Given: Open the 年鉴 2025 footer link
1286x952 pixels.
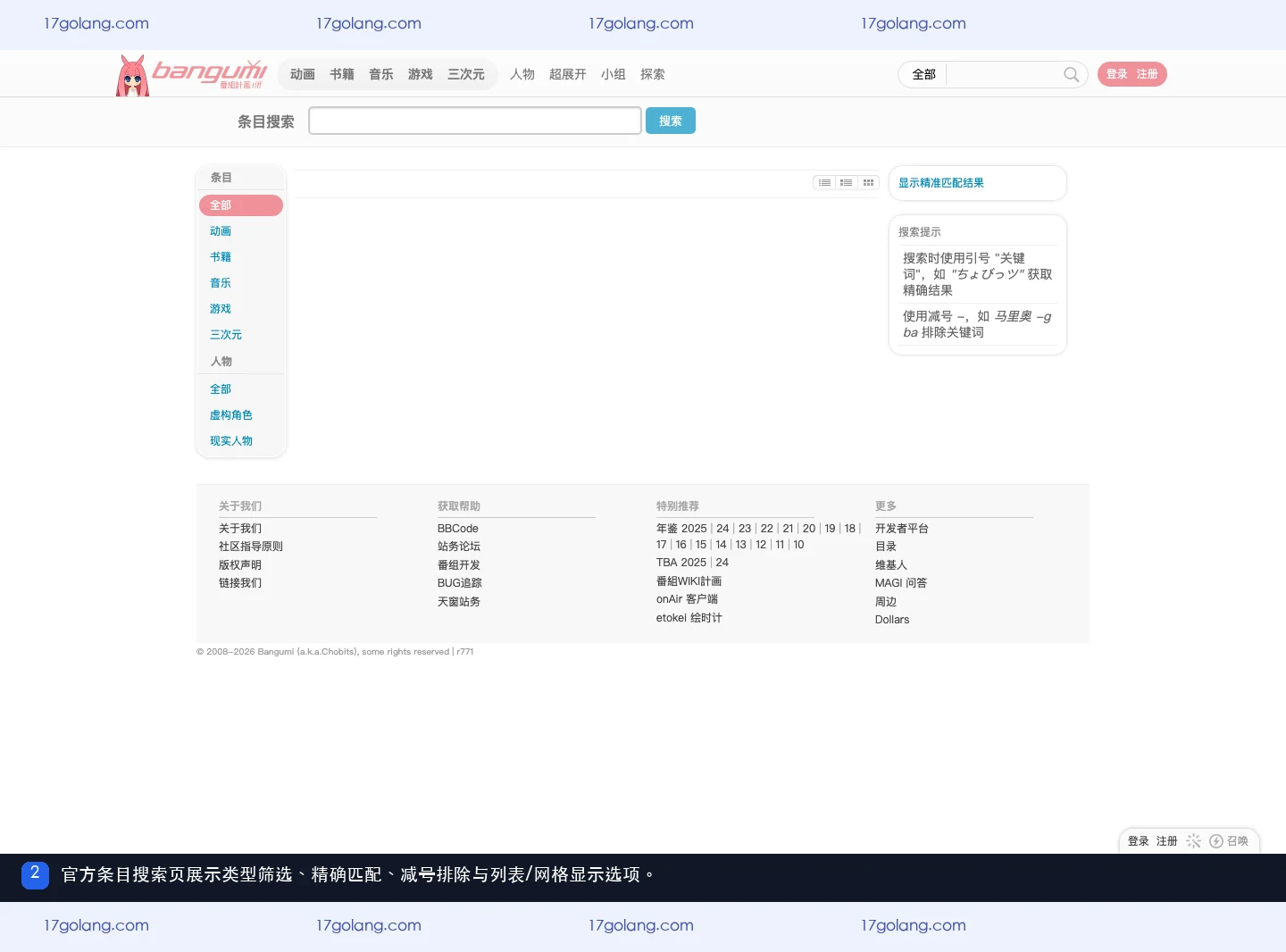Looking at the screenshot, I should 681,529.
